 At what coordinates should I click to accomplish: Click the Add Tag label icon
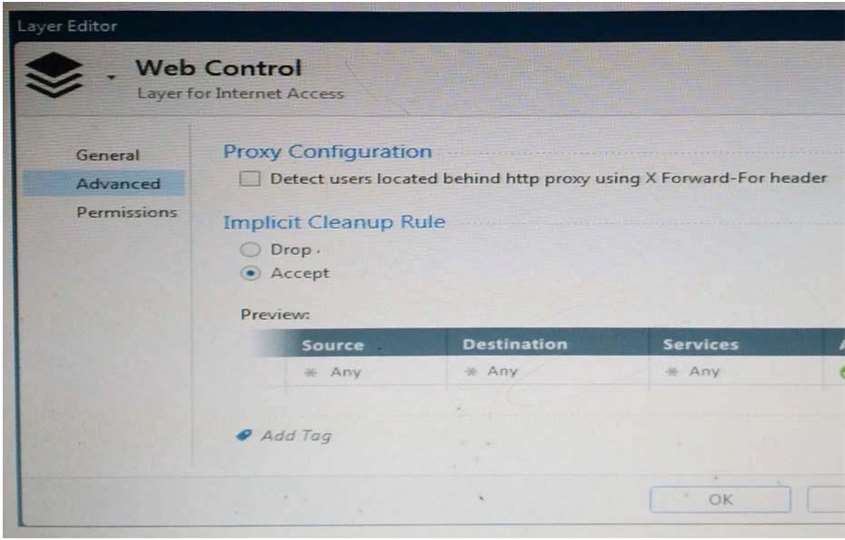click(244, 434)
